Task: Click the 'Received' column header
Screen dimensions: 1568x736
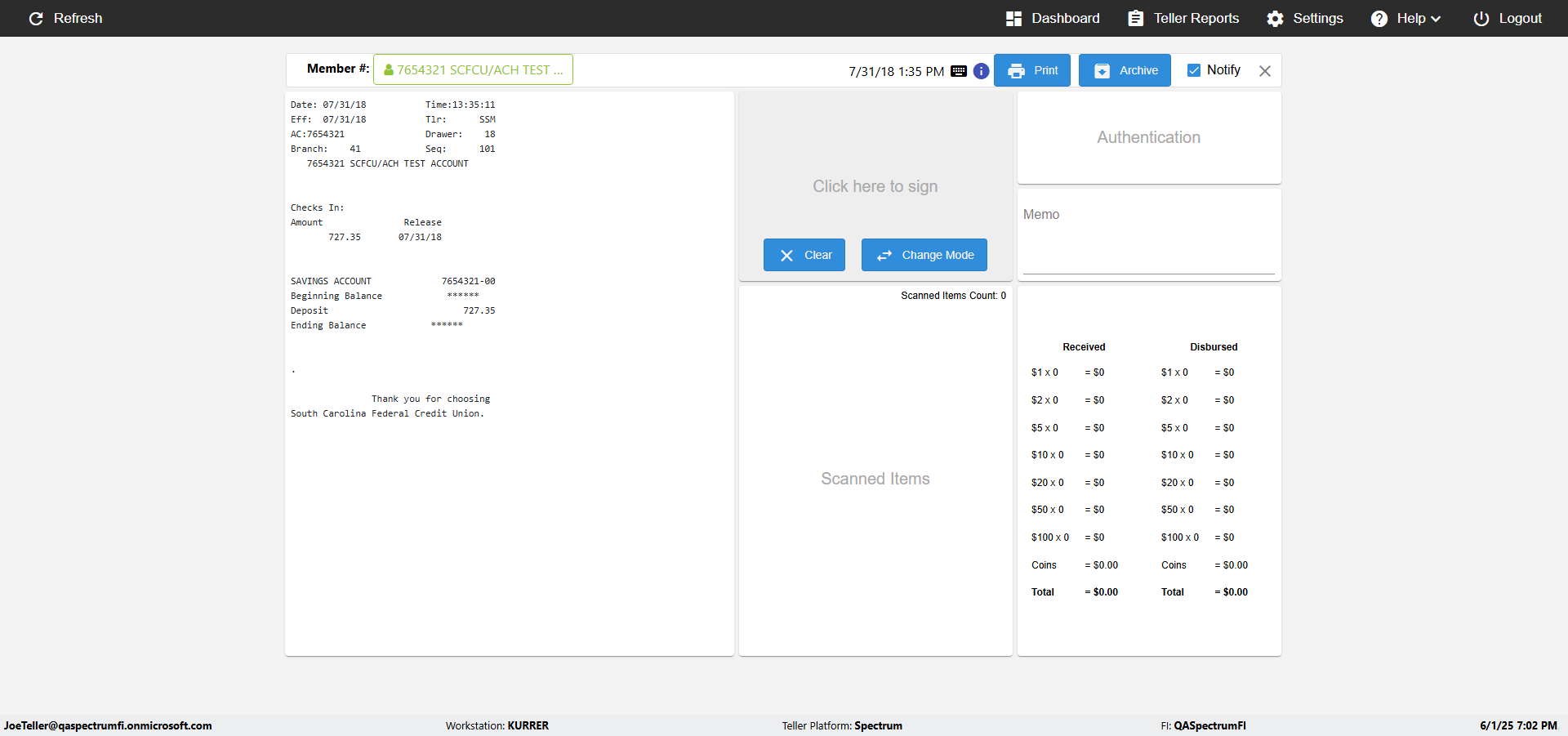Action: (1084, 347)
